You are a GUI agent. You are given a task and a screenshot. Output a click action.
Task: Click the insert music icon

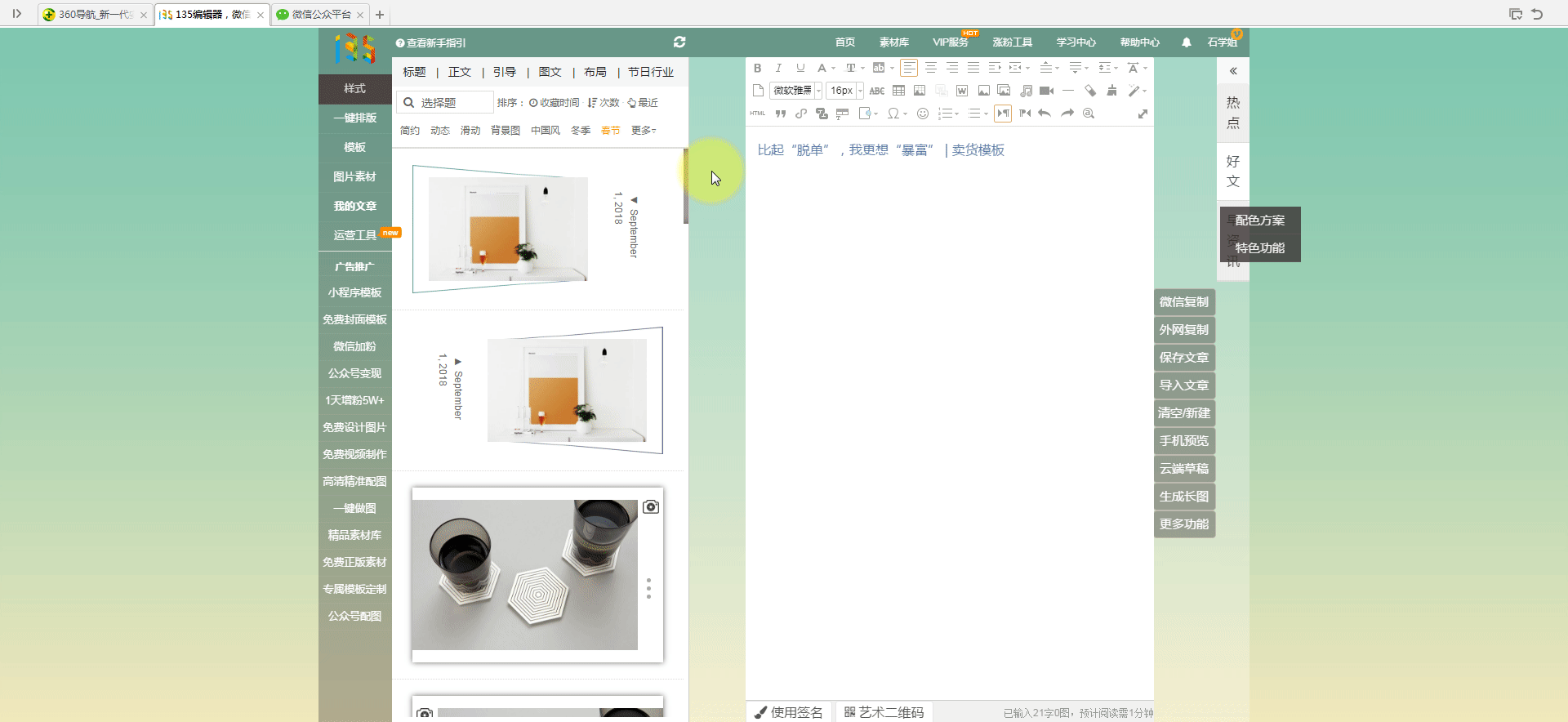click(1026, 91)
